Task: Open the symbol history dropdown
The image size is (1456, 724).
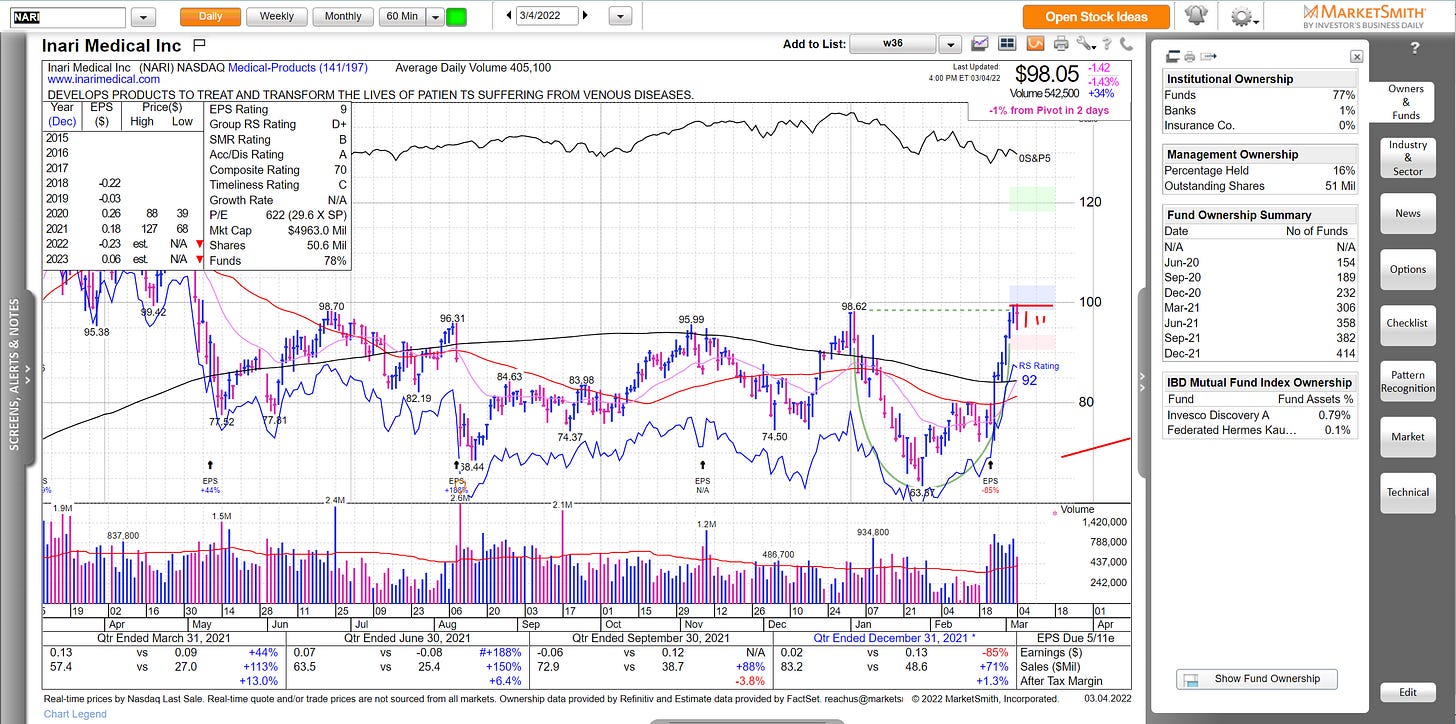Action: tap(144, 17)
